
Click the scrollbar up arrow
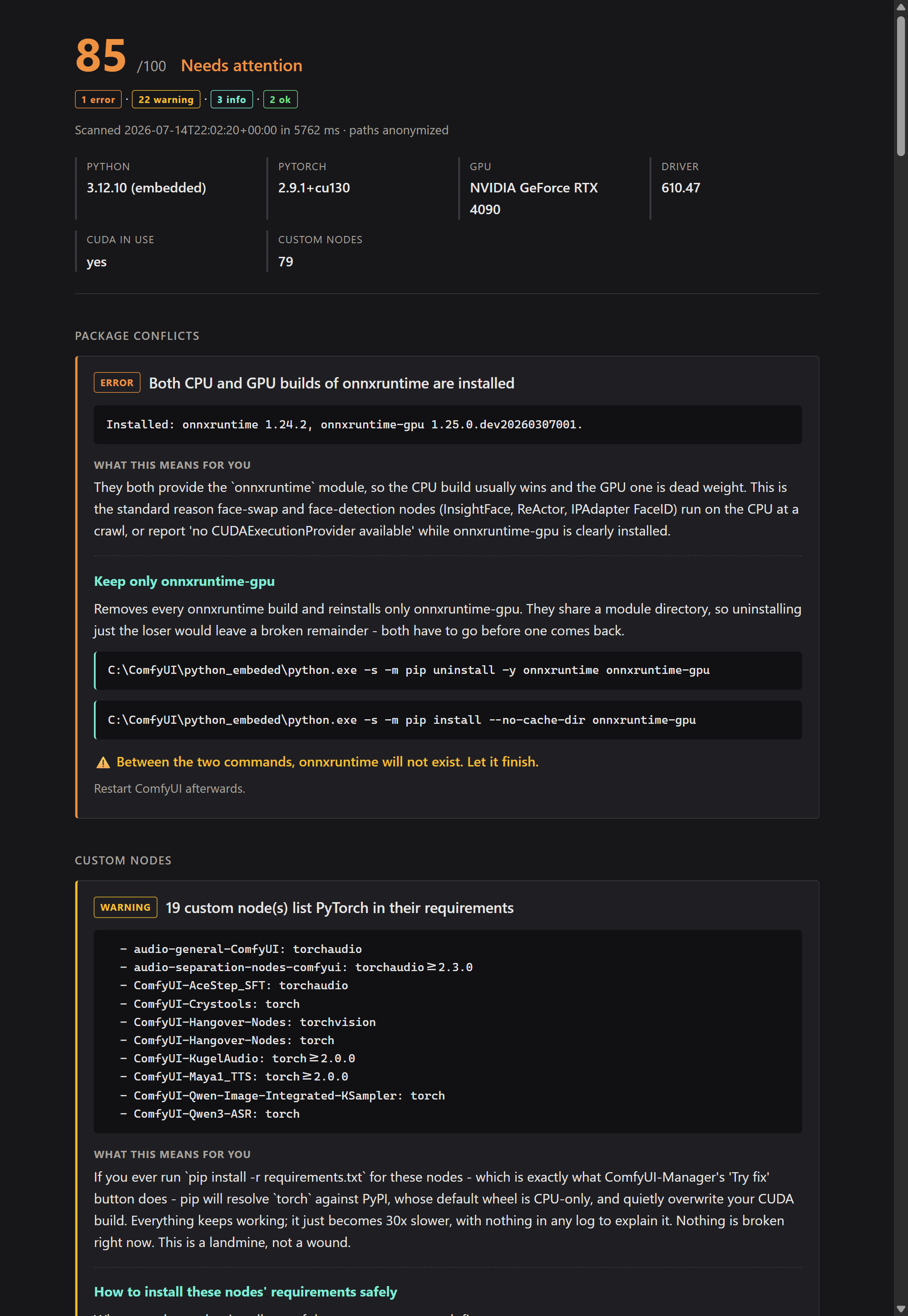tap(901, 6)
